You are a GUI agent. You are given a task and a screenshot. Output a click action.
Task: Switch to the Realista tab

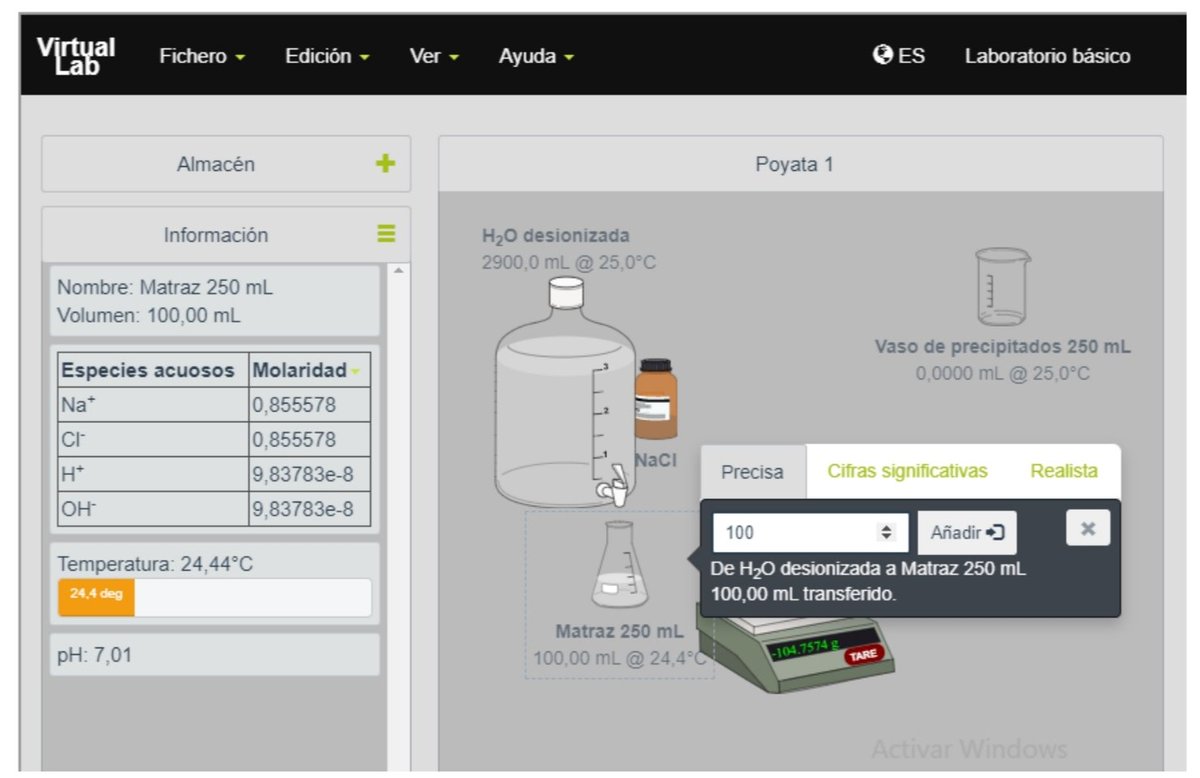coord(1064,471)
